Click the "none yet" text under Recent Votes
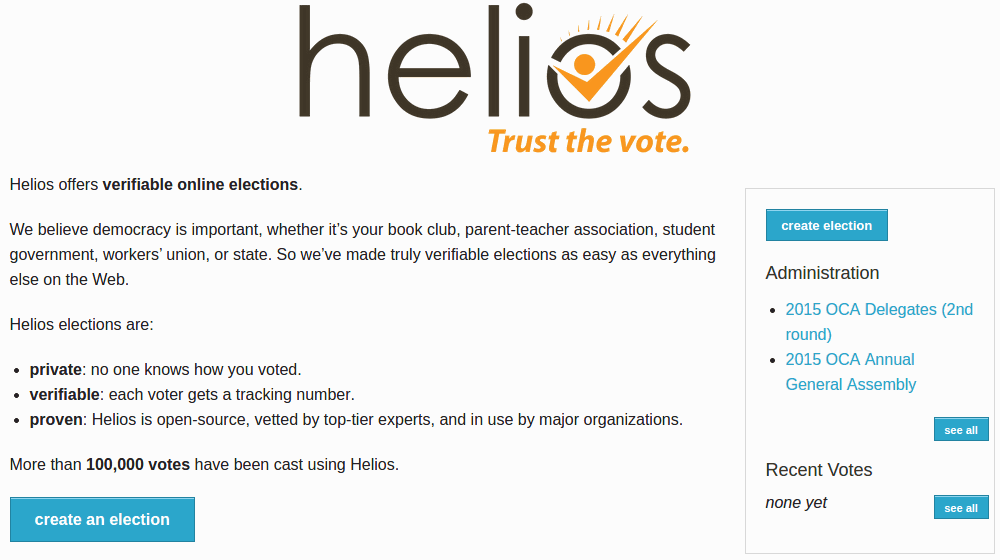 [x=796, y=503]
